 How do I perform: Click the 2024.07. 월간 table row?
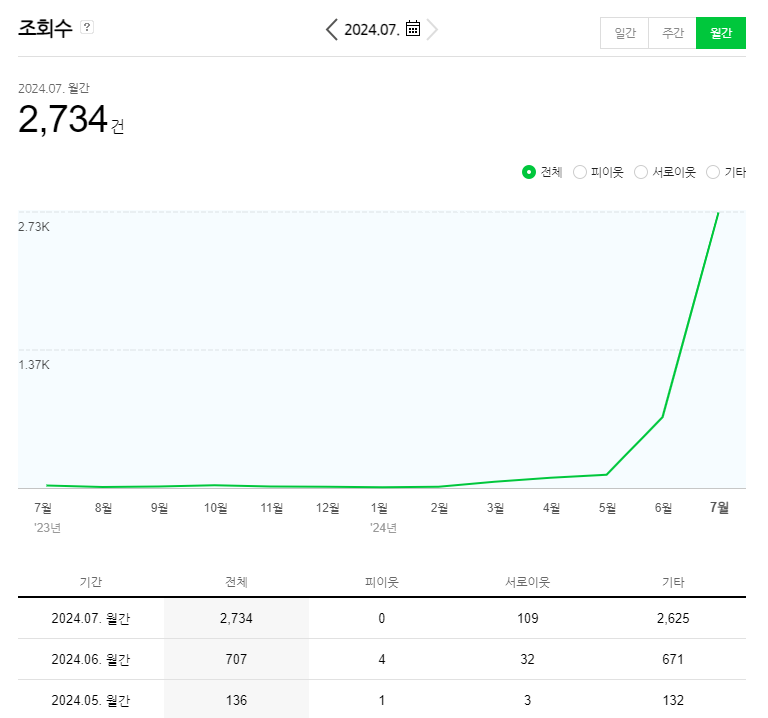pyautogui.click(x=91, y=619)
